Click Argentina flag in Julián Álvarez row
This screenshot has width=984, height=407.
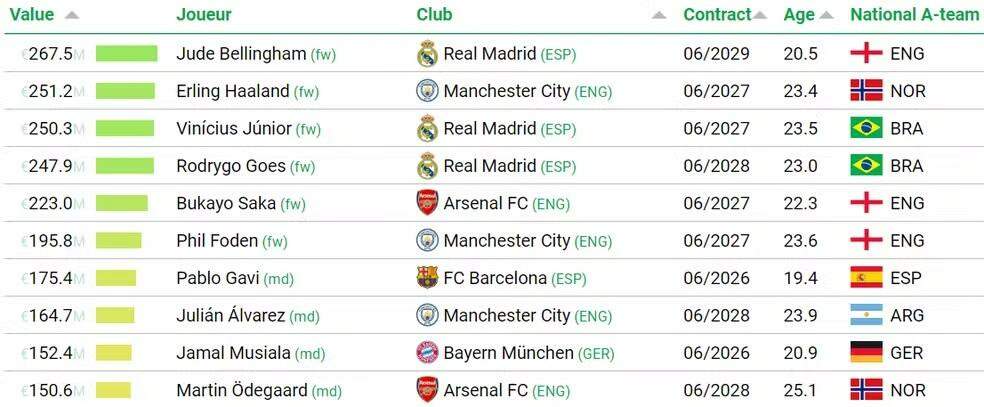point(866,316)
